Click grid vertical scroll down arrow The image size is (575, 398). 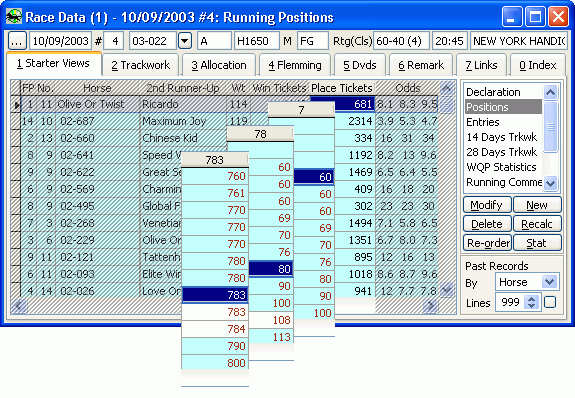[x=447, y=290]
